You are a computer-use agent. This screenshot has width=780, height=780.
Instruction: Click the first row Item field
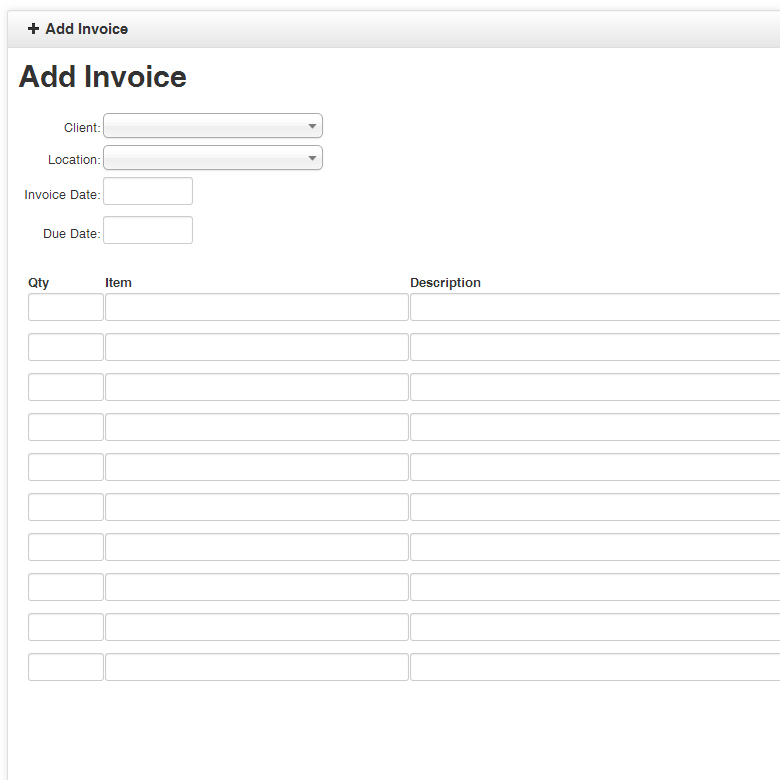coord(257,307)
